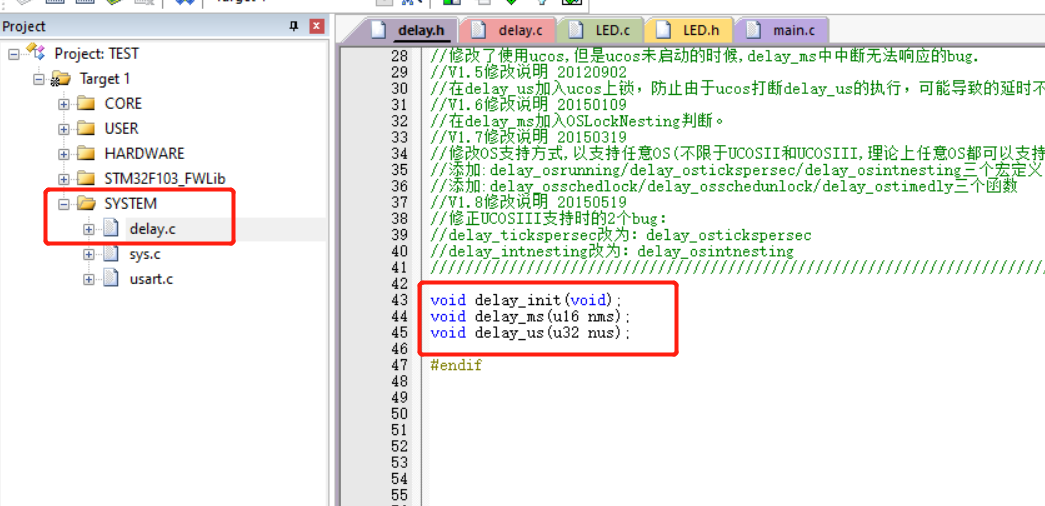Select Project: TEST in the tree
Screen dimensions: 1045x506
point(96,53)
